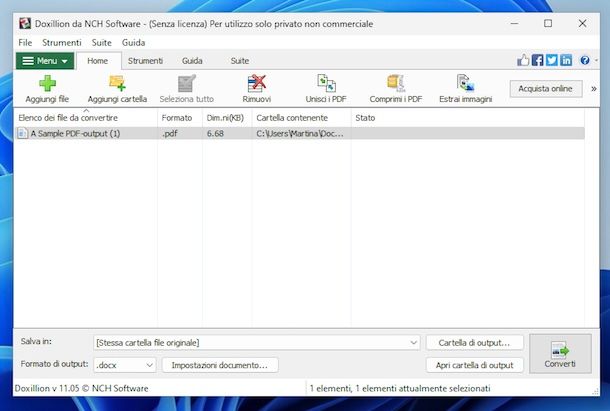Share via the Twitter icon
Viewport: 610px width, 411px height.
pos(552,60)
